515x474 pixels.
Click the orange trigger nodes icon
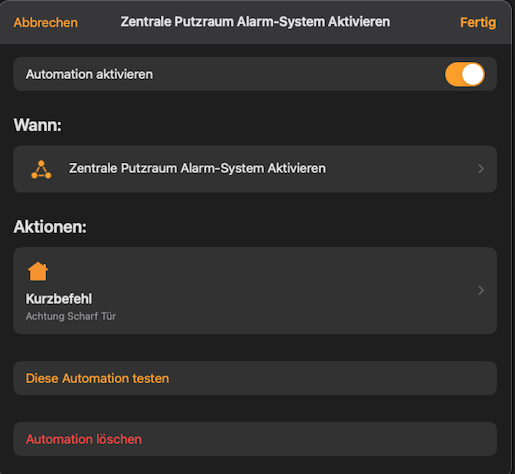pyautogui.click(x=41, y=169)
